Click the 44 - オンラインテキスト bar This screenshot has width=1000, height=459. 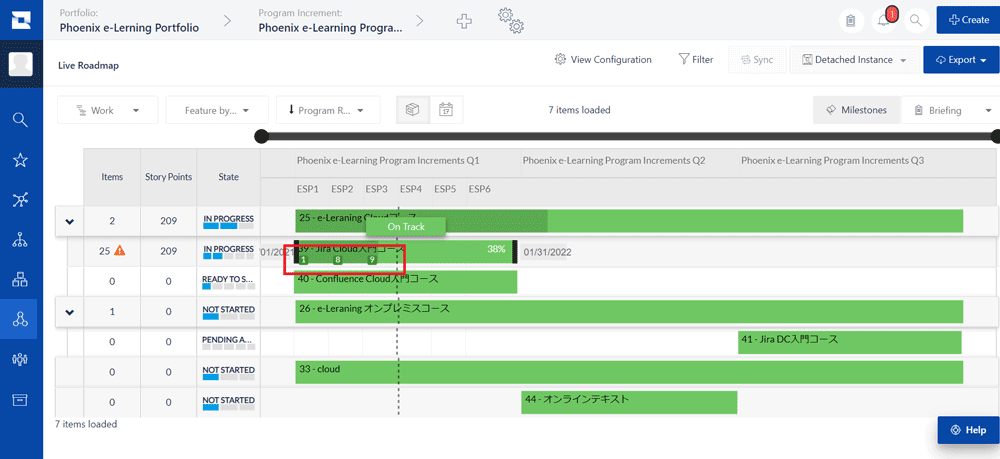pos(629,402)
